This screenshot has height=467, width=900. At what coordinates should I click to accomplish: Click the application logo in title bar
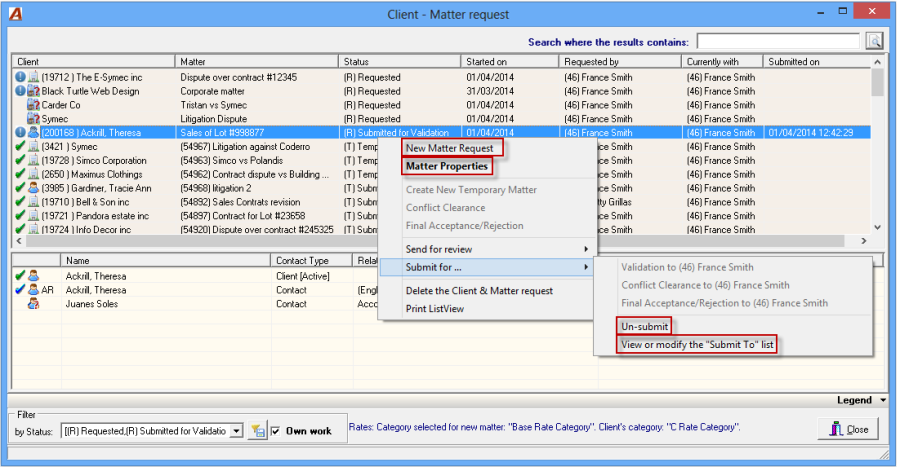[15, 13]
